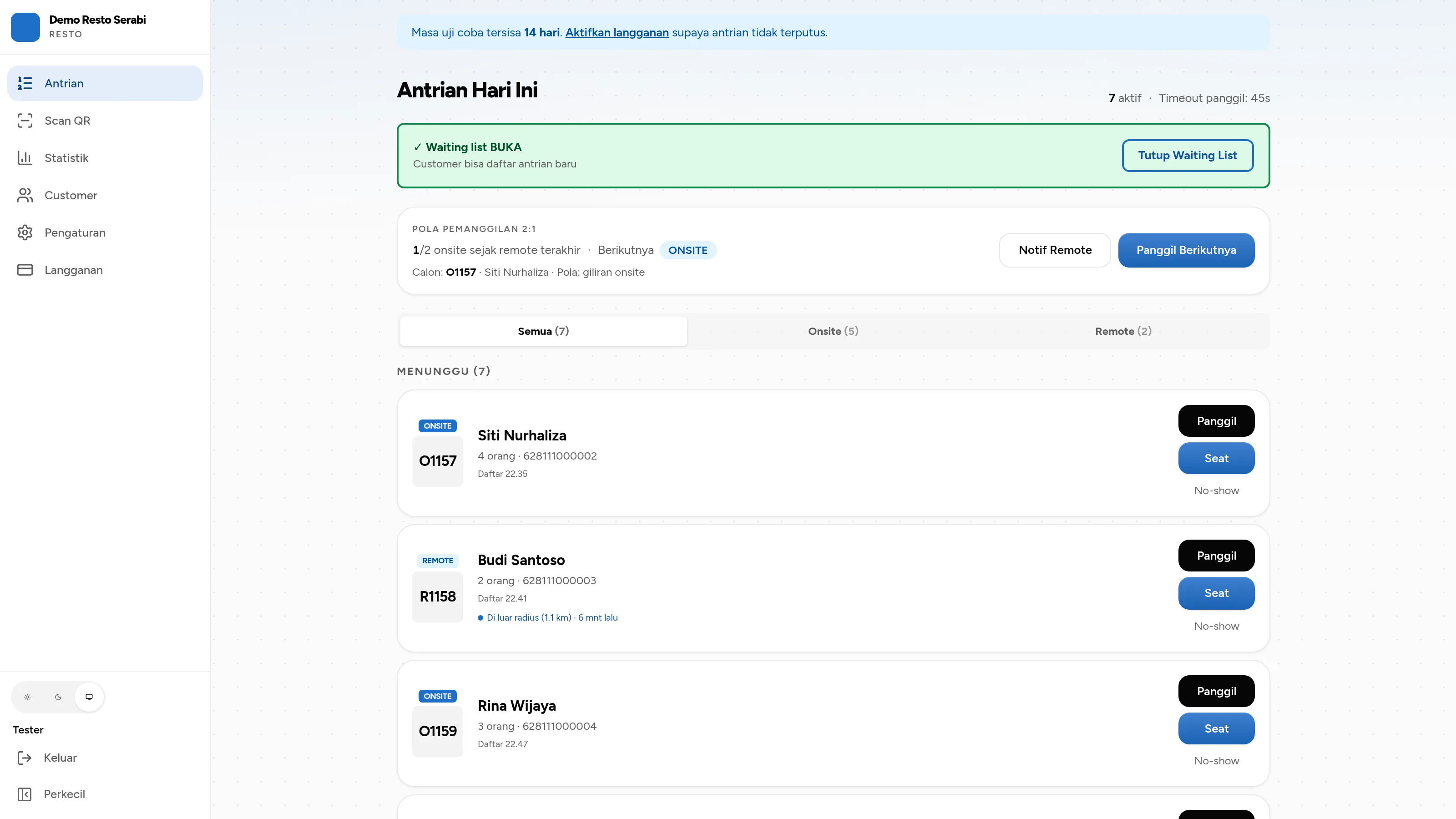The width and height of the screenshot is (1456, 819).
Task: Click 'Timeout panggil: 45s' text
Action: pyautogui.click(x=1214, y=98)
